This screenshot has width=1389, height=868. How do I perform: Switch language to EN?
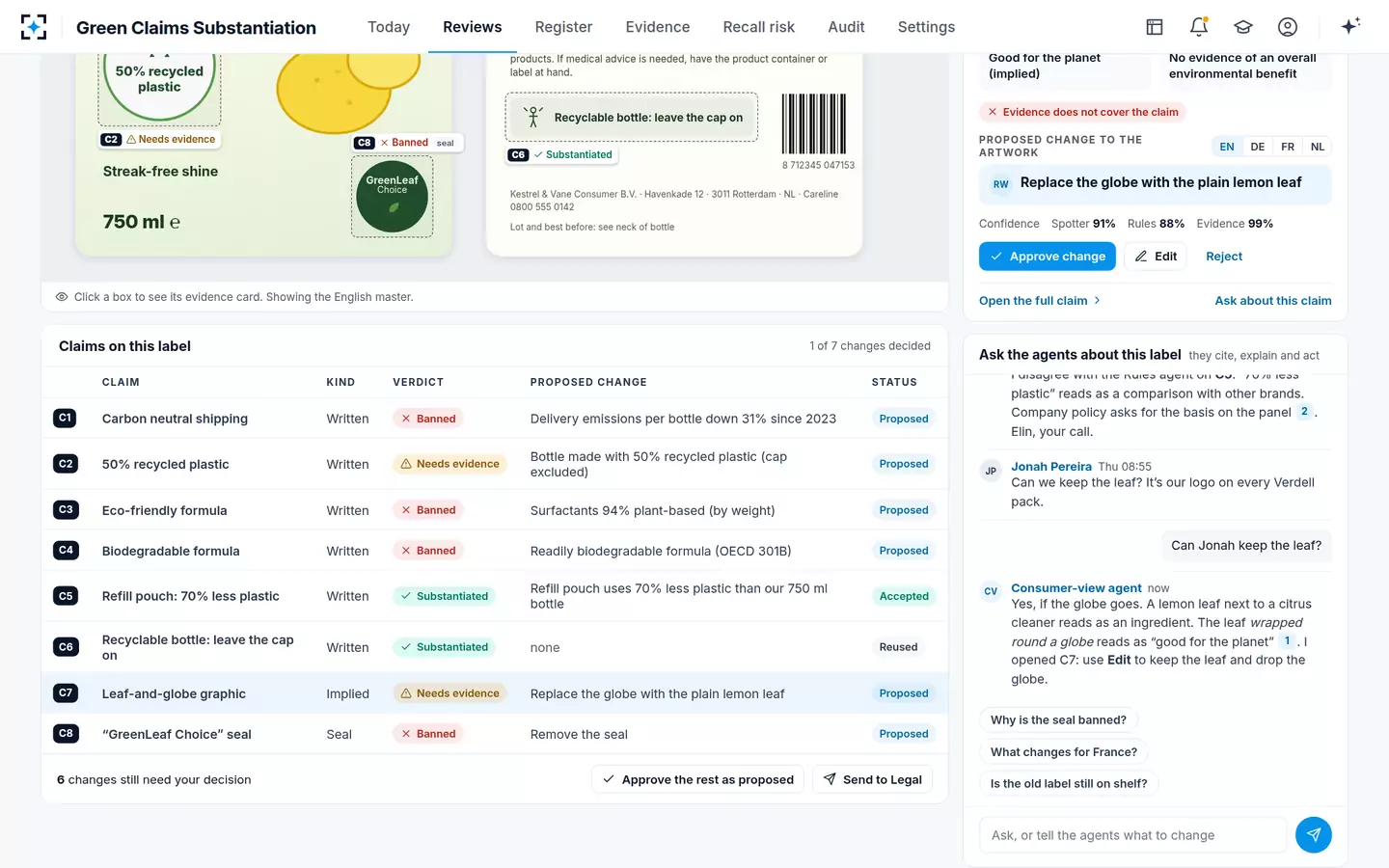(x=1227, y=147)
